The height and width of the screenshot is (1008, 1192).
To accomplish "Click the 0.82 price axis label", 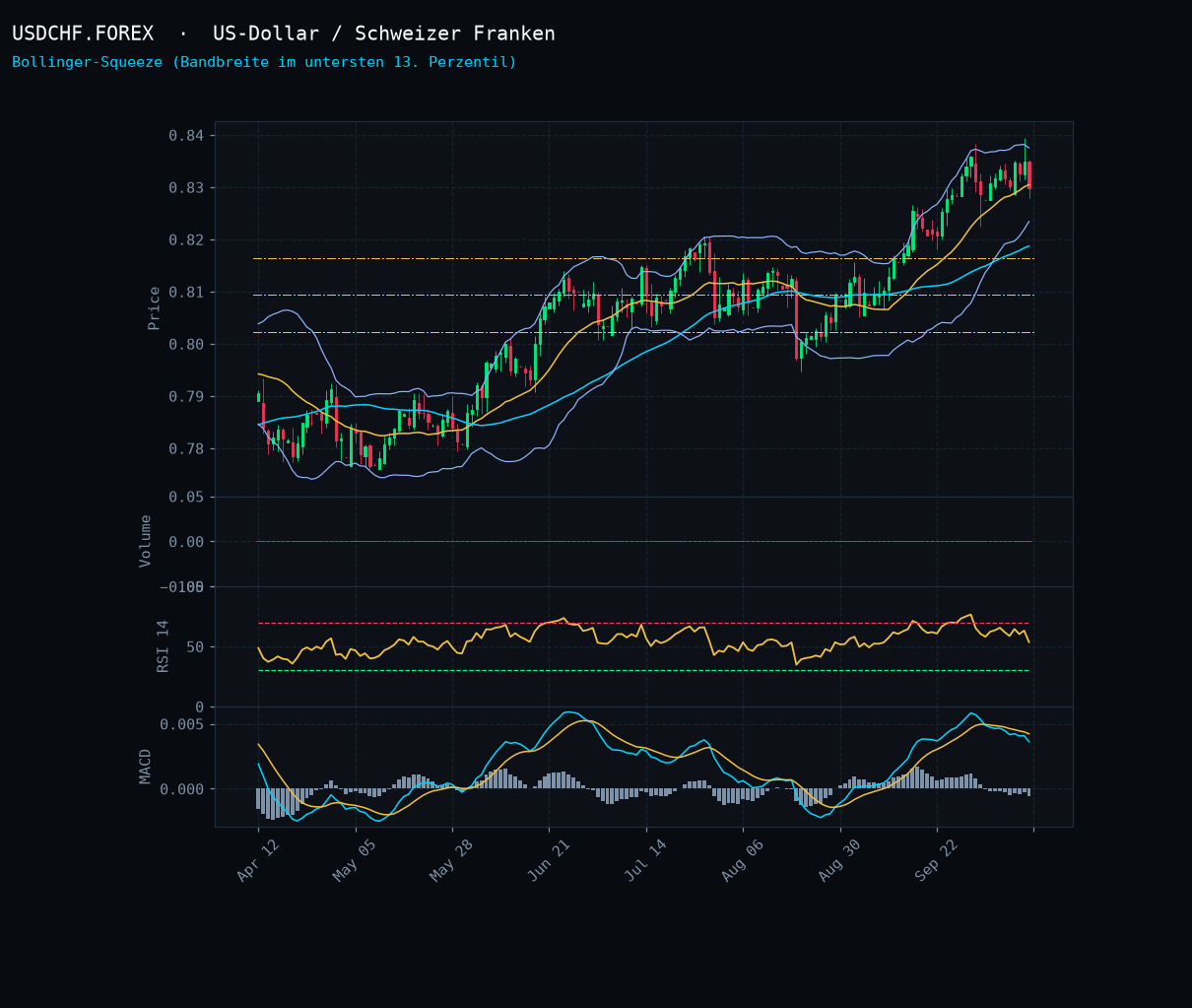I will [x=185, y=239].
